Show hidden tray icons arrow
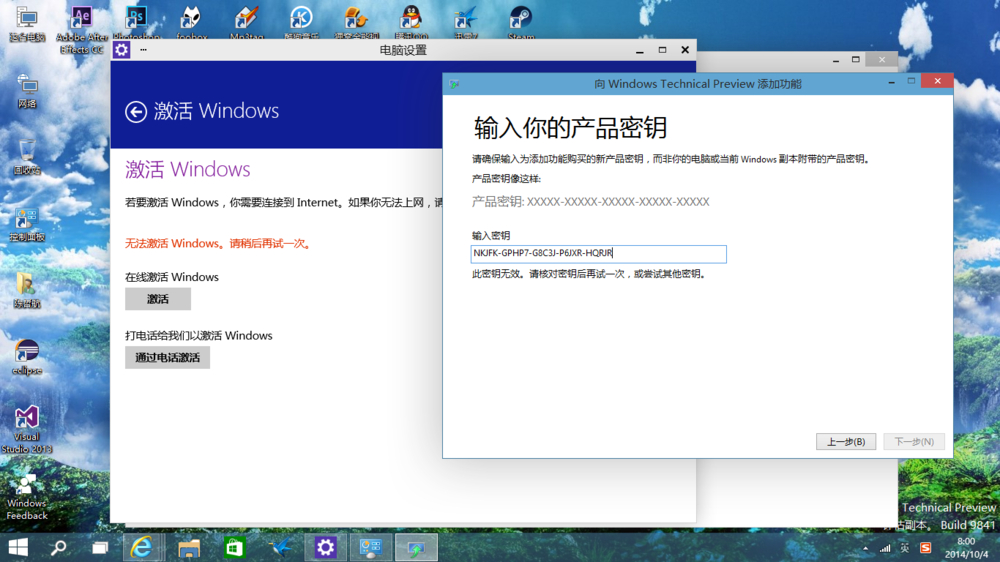1000x562 pixels. 865,548
